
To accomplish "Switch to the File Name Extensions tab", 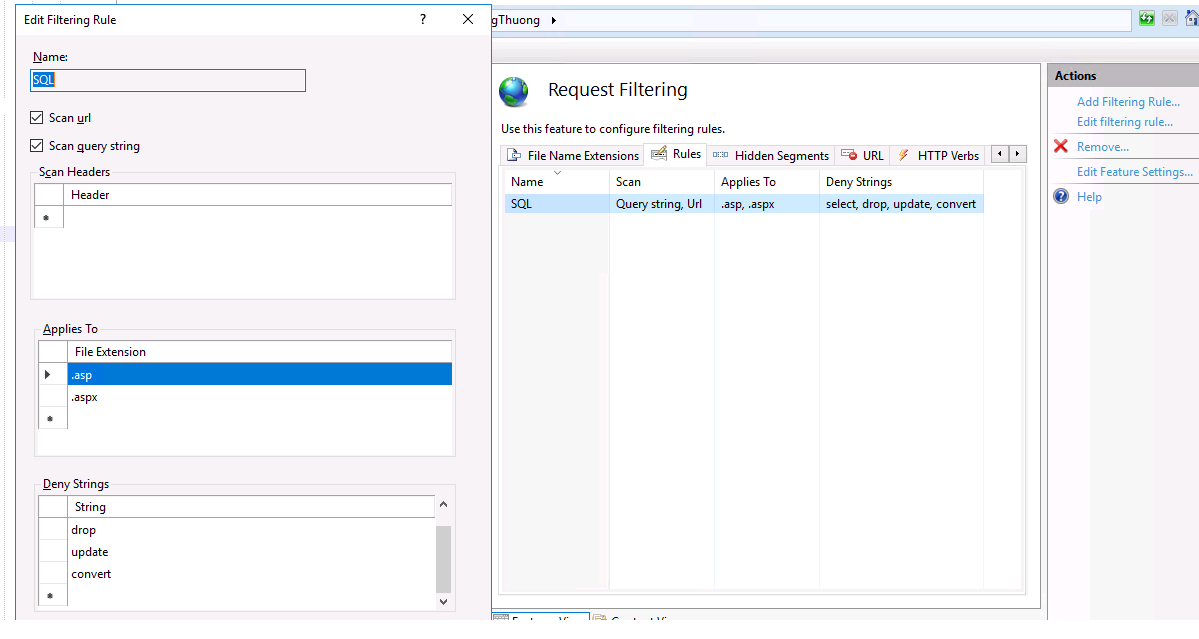I will tap(573, 155).
